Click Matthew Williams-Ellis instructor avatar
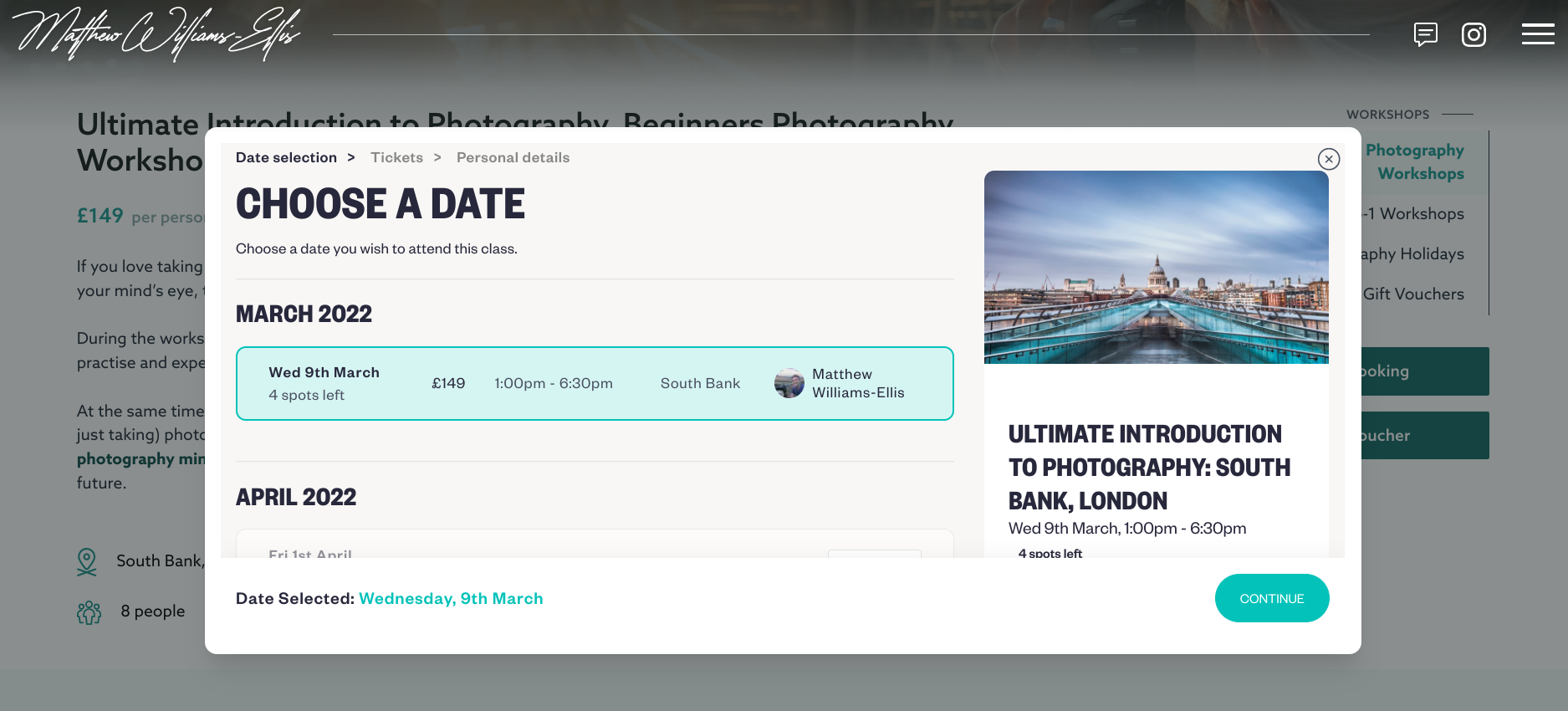Image resolution: width=1568 pixels, height=711 pixels. 789,383
